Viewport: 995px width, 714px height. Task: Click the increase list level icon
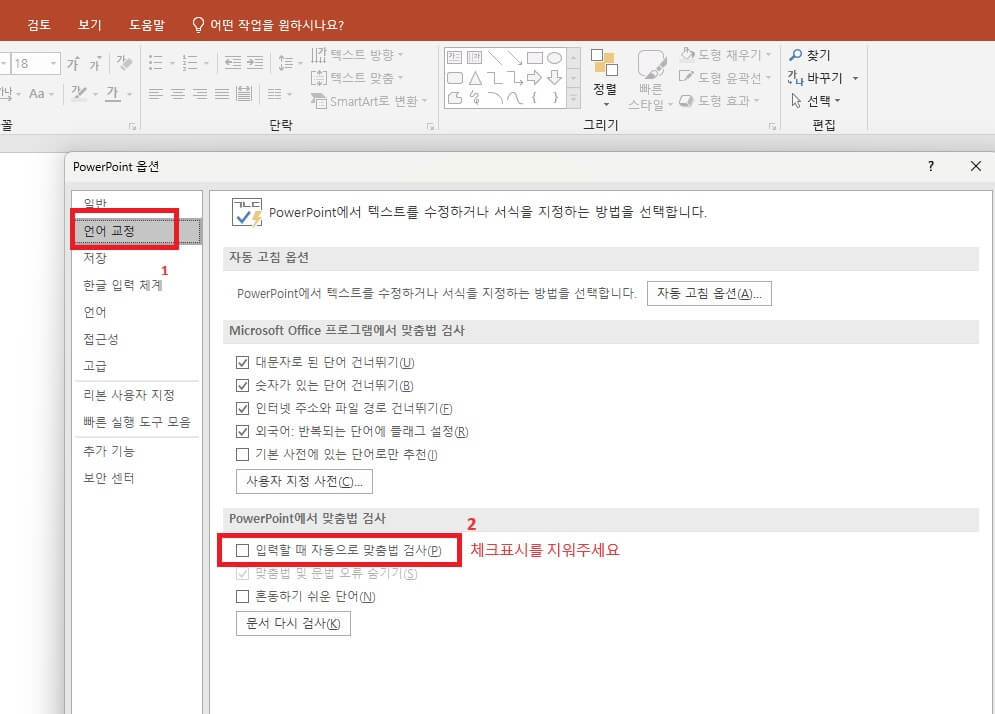255,62
